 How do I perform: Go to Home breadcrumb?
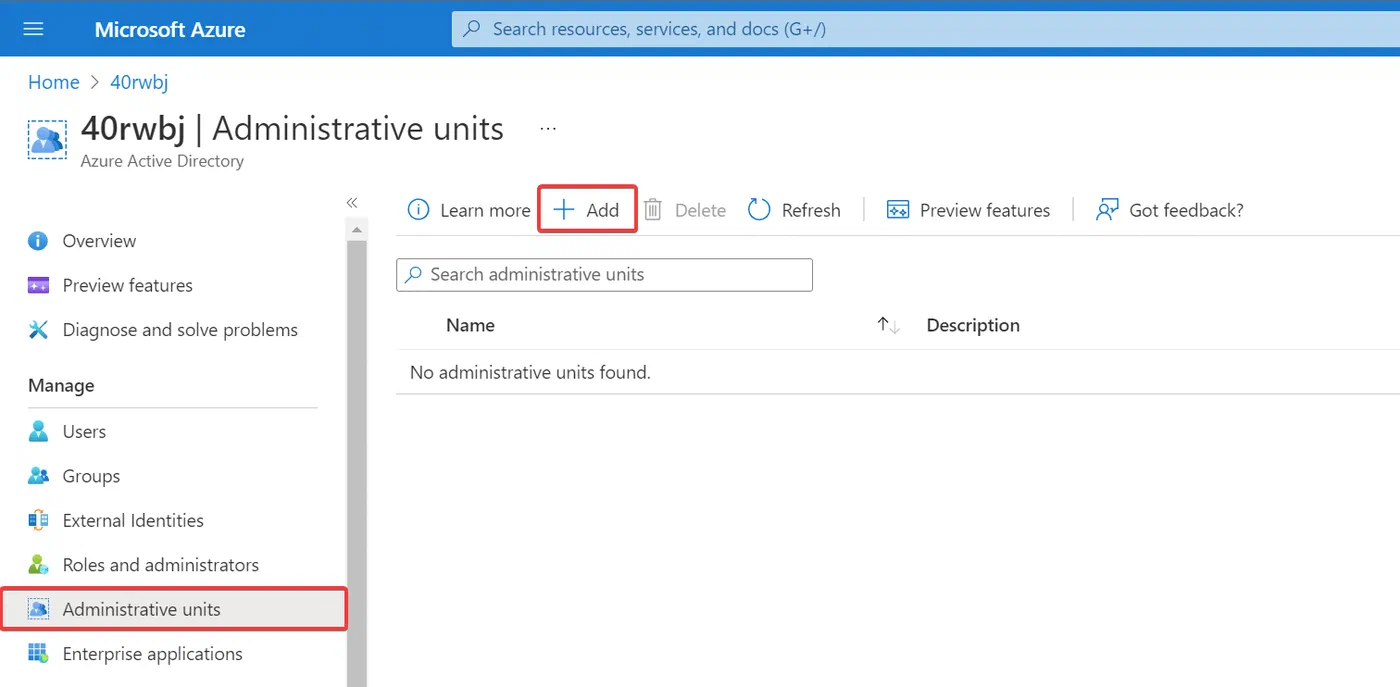(x=54, y=82)
